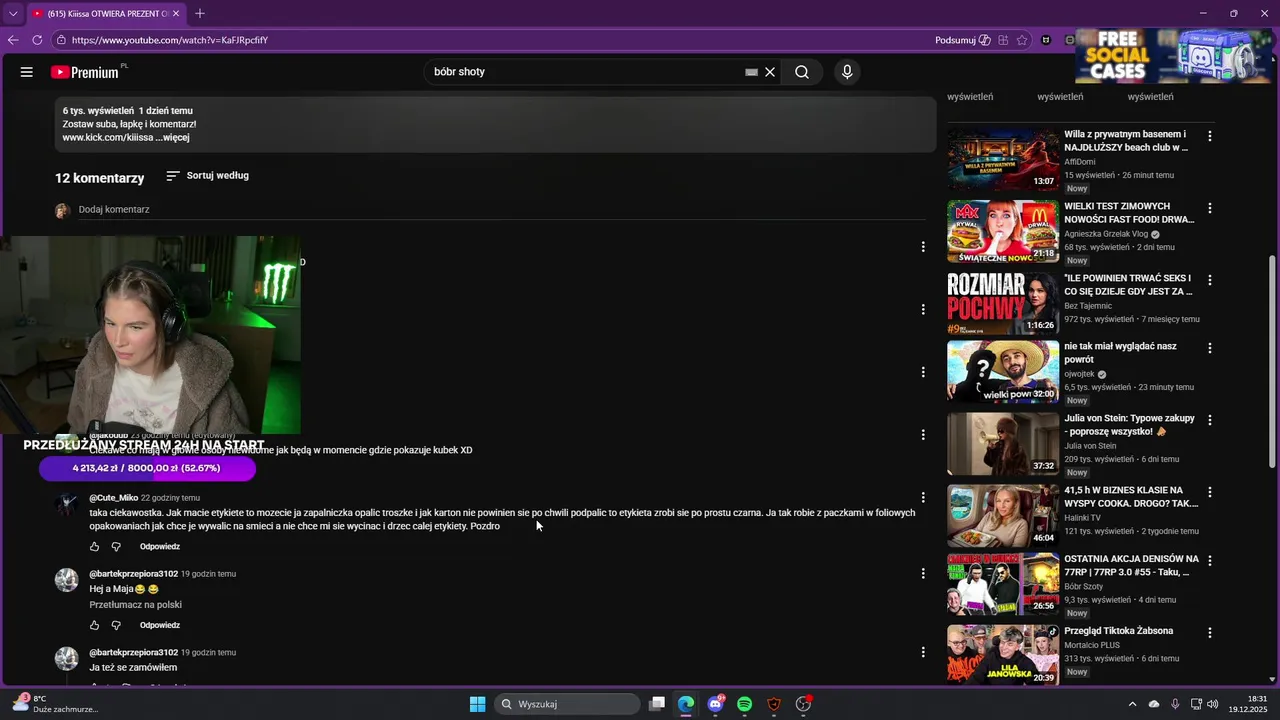This screenshot has height=720, width=1280.
Task: Click the site info icon in address bar
Action: pyautogui.click(x=61, y=40)
